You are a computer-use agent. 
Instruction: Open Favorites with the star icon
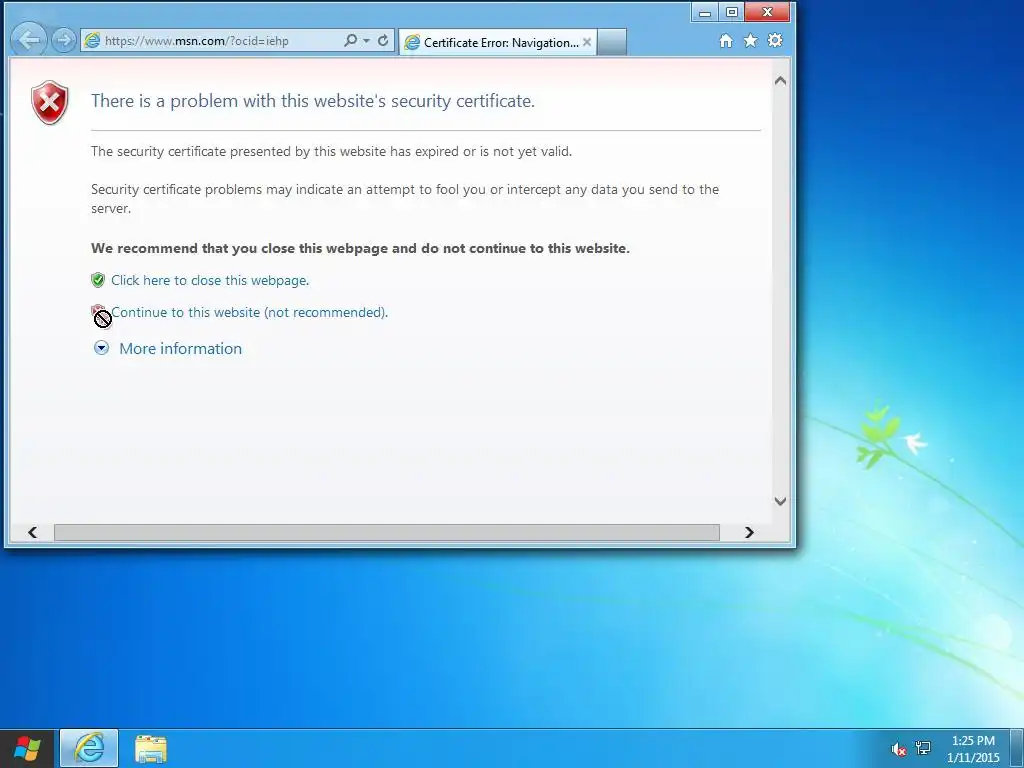point(750,40)
